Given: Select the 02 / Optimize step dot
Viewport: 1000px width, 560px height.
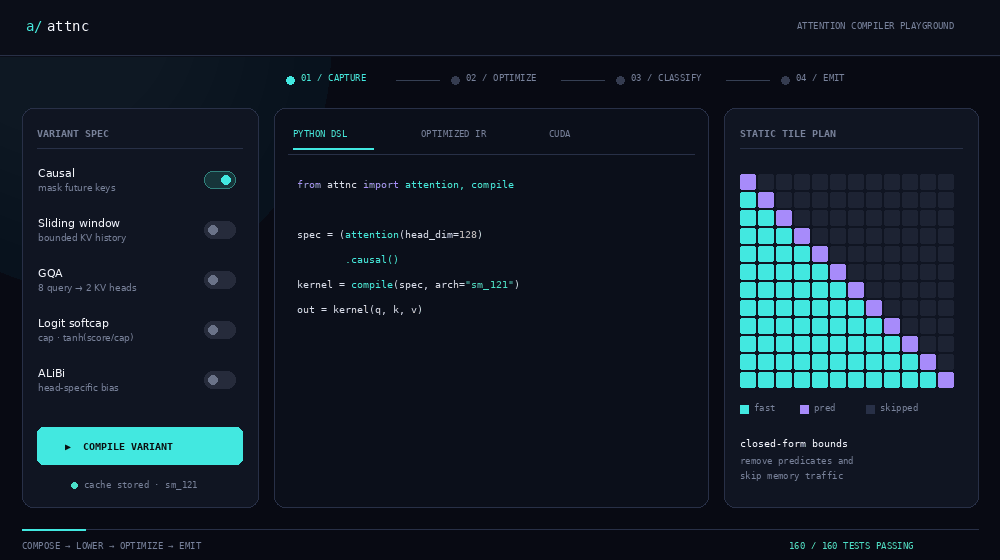Looking at the screenshot, I should [455, 80].
